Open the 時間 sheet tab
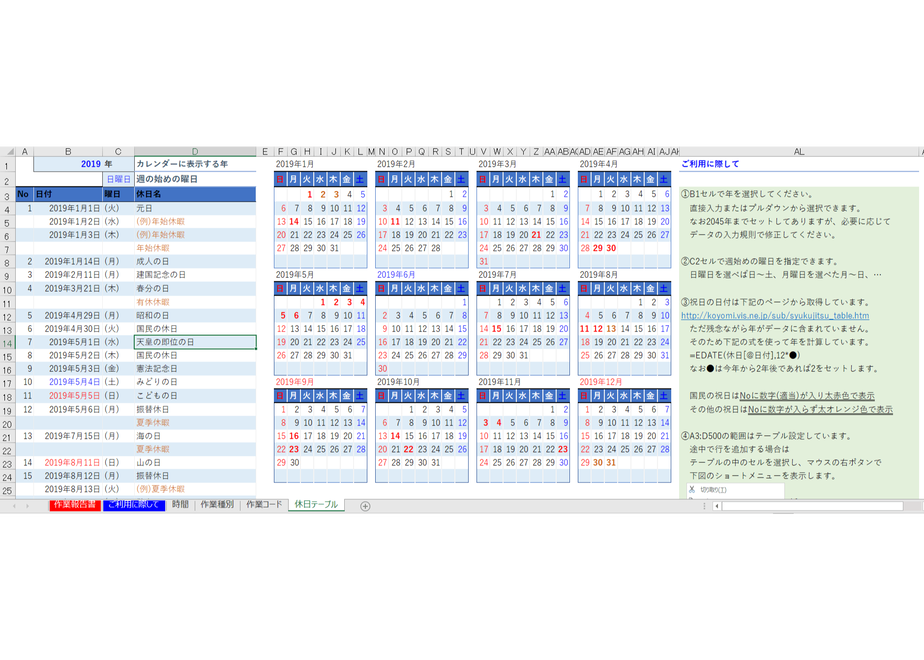The height and width of the screenshot is (660, 924). pyautogui.click(x=180, y=504)
